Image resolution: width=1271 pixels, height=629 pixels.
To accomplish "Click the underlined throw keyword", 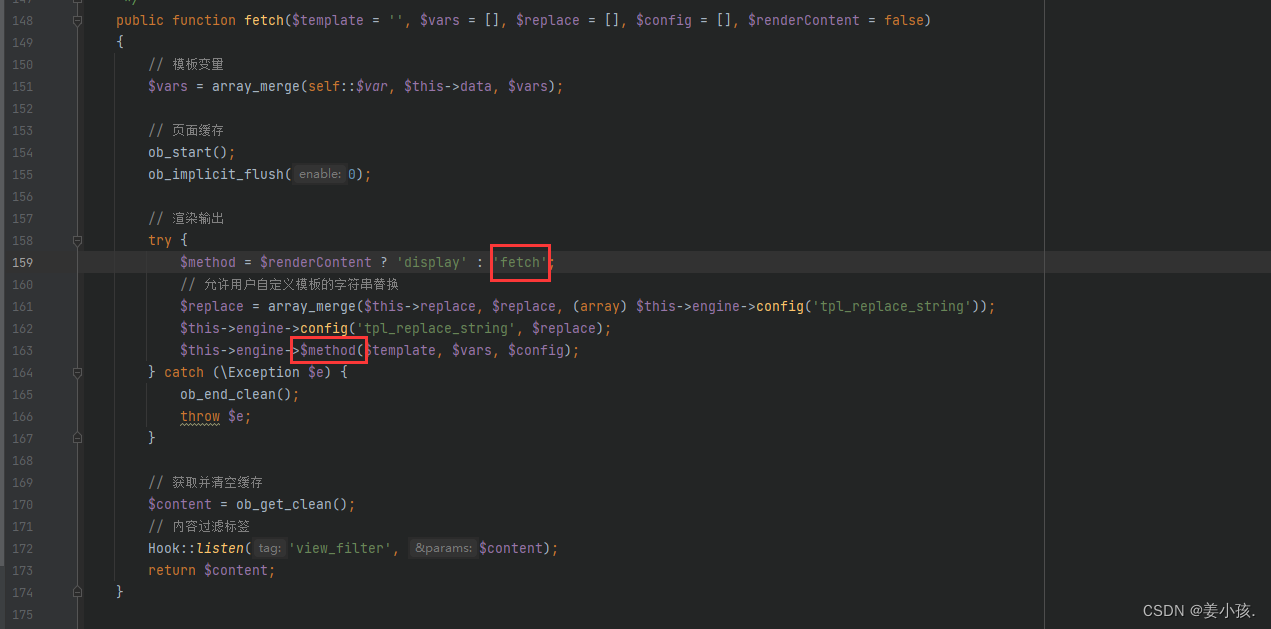I will (199, 416).
